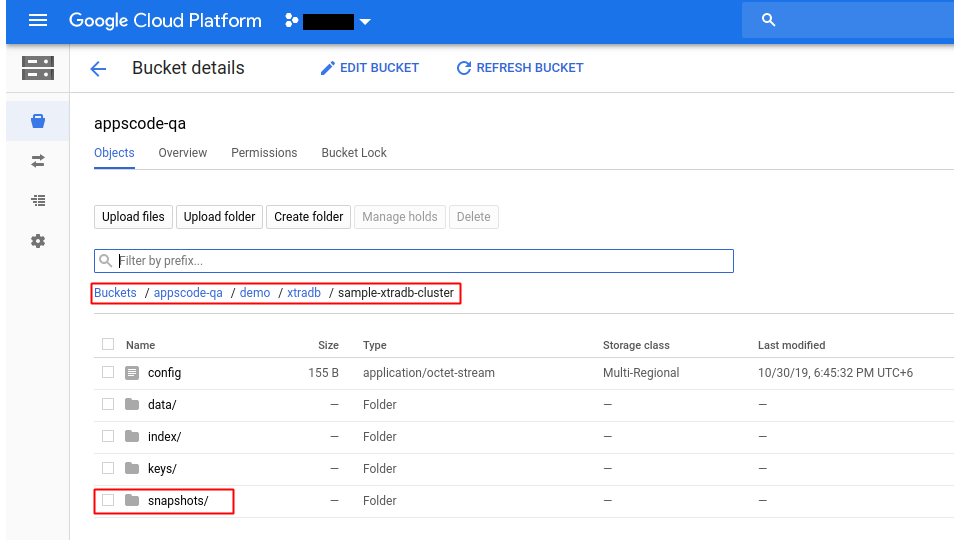This screenshot has height=540, width=960.
Task: Click the Upload files button
Action: pos(133,217)
